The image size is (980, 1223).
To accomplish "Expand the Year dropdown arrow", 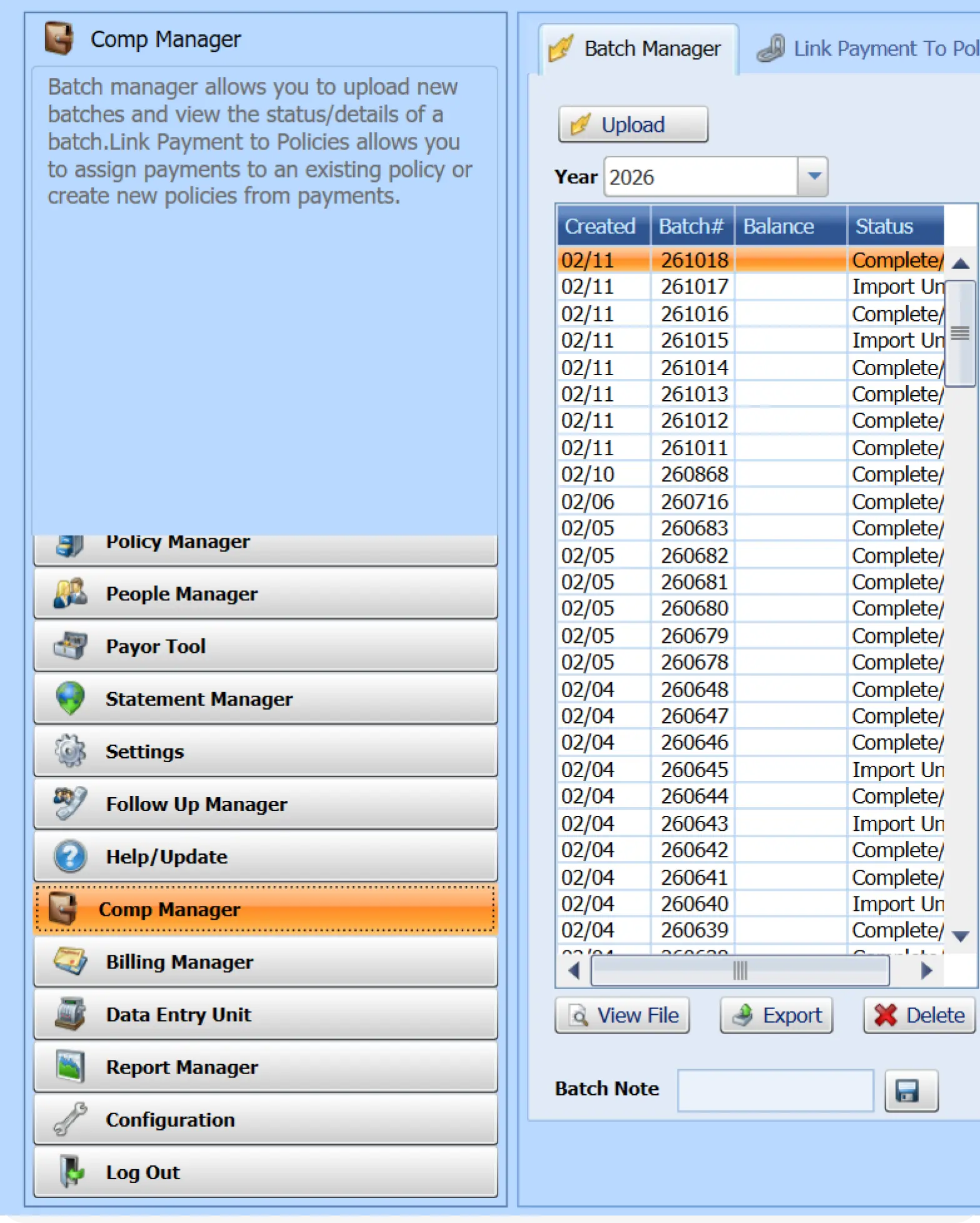I will tap(813, 177).
